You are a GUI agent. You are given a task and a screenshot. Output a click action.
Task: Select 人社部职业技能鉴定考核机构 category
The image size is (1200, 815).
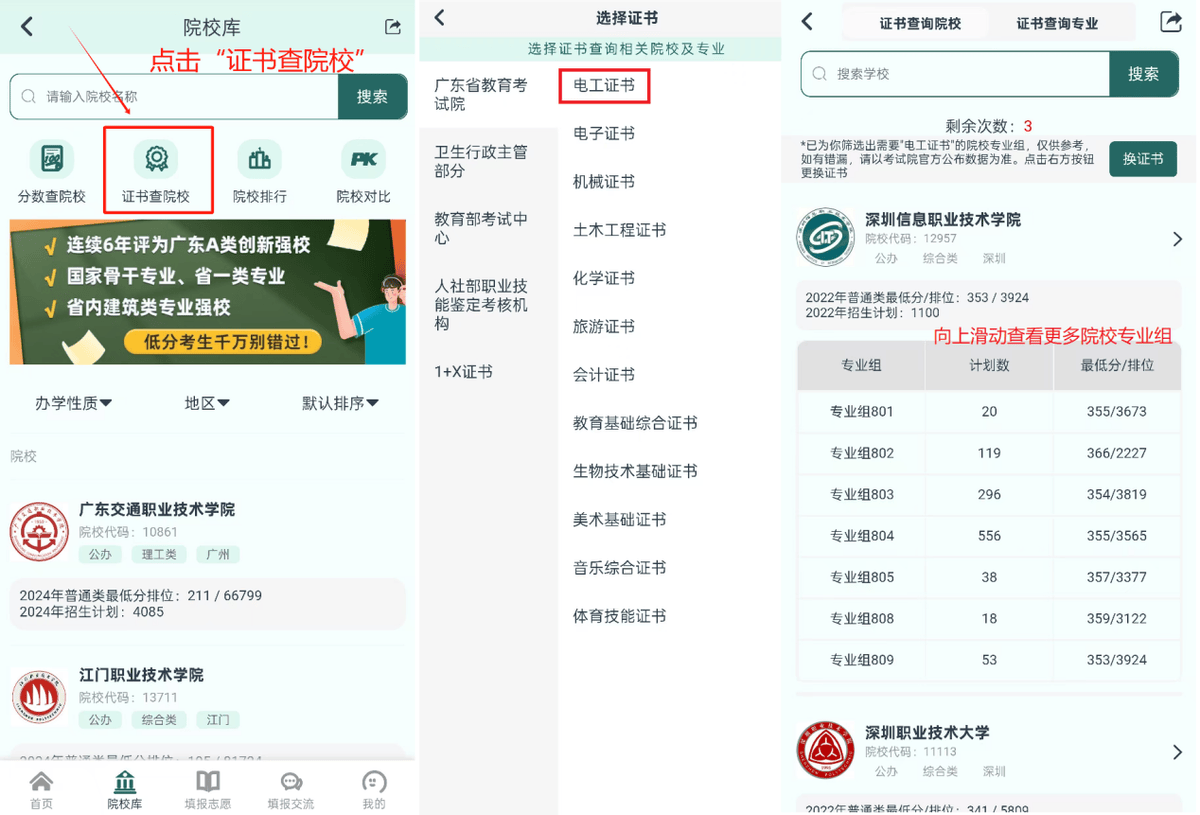click(488, 304)
